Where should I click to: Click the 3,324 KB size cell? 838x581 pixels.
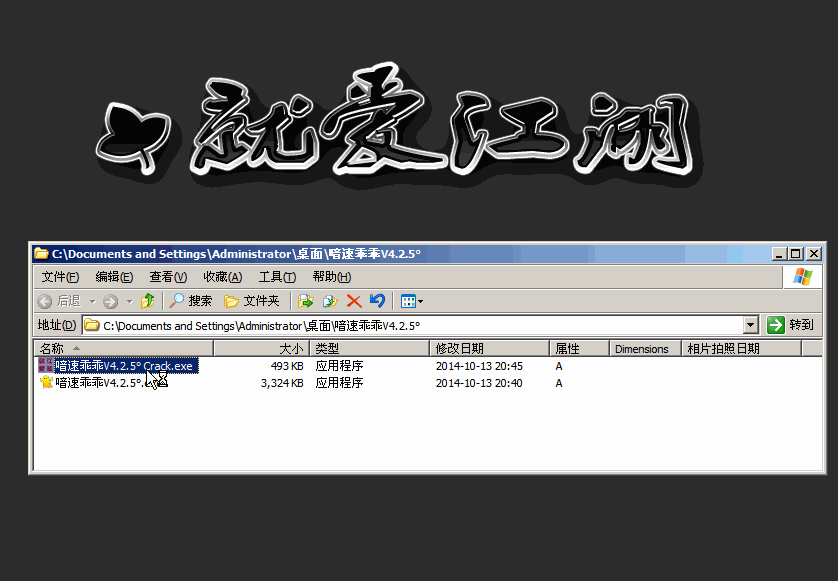coord(282,383)
